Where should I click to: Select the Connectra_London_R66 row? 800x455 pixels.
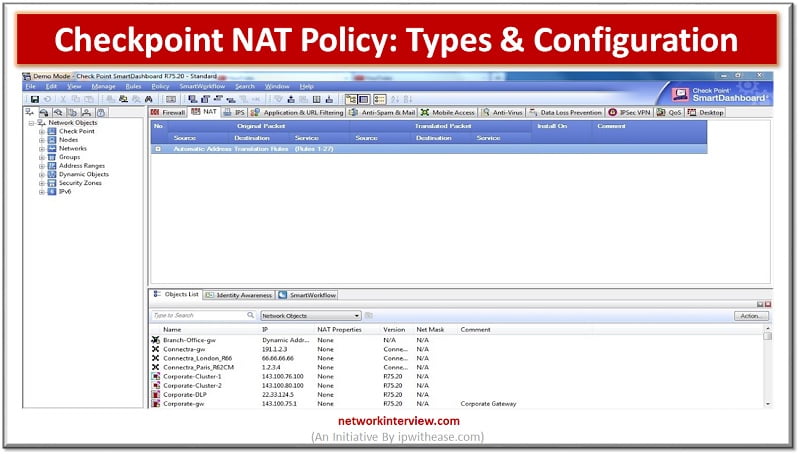coord(458,358)
